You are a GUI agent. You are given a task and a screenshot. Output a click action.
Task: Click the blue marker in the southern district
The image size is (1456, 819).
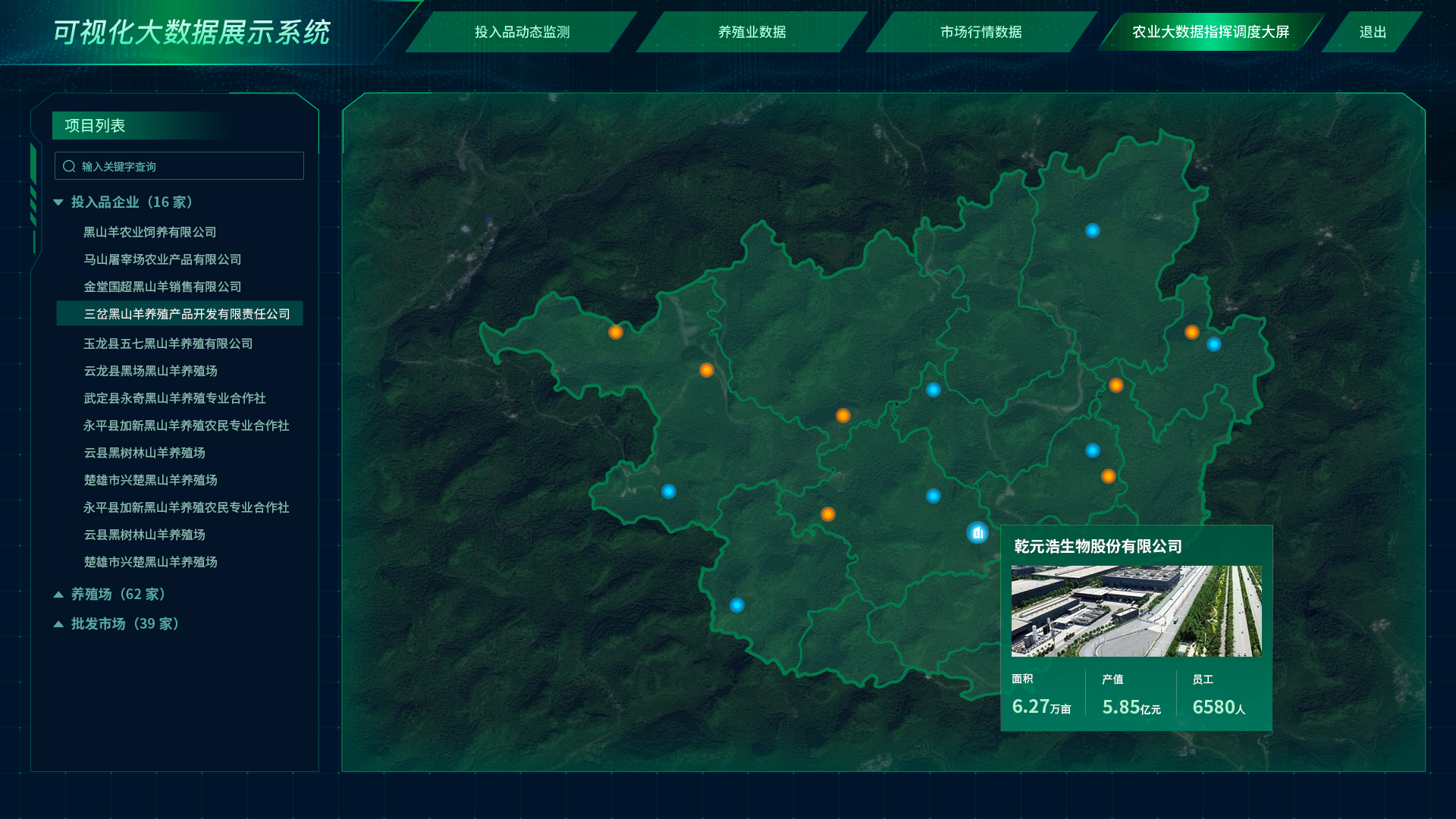click(736, 605)
